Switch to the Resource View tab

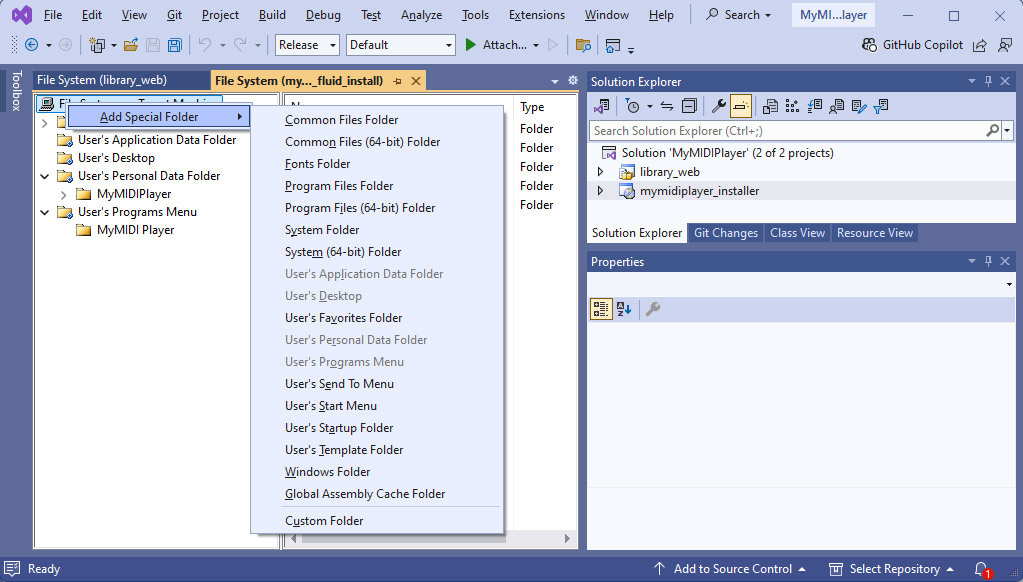875,233
